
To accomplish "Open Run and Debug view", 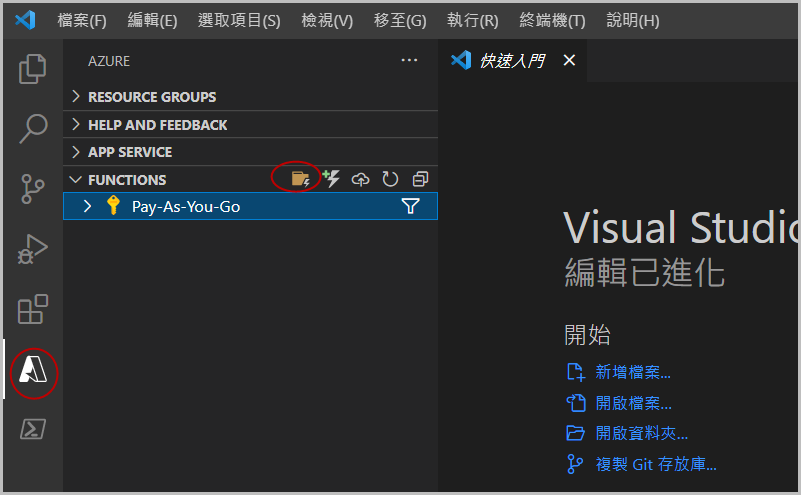I will tap(33, 248).
